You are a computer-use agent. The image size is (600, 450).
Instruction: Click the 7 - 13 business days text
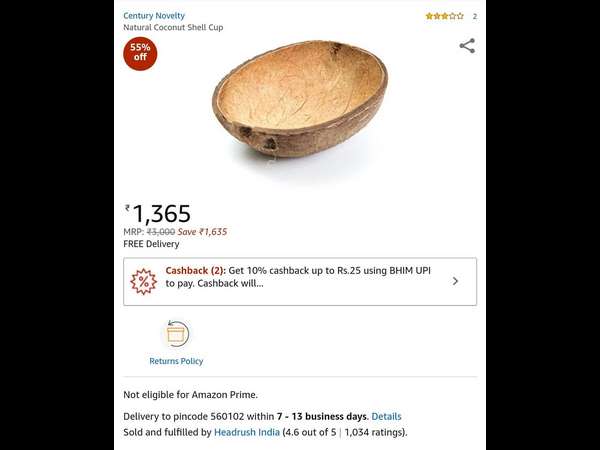click(x=322, y=416)
